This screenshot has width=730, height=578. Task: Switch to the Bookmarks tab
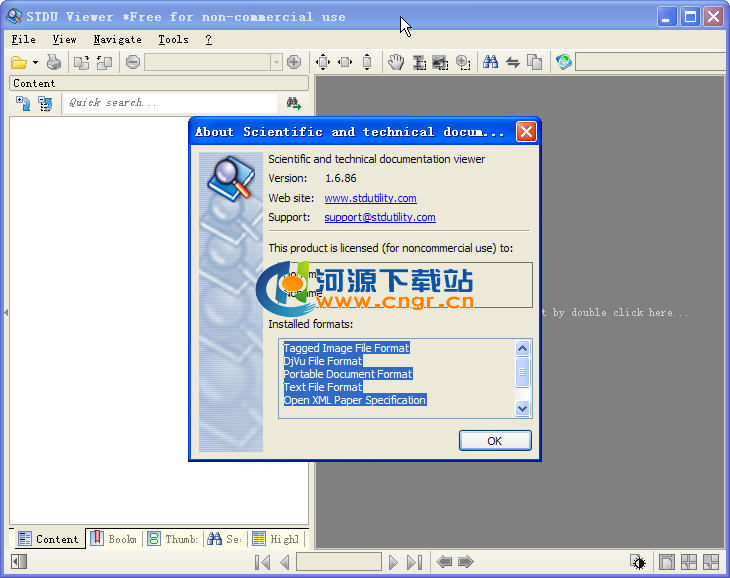(114, 539)
